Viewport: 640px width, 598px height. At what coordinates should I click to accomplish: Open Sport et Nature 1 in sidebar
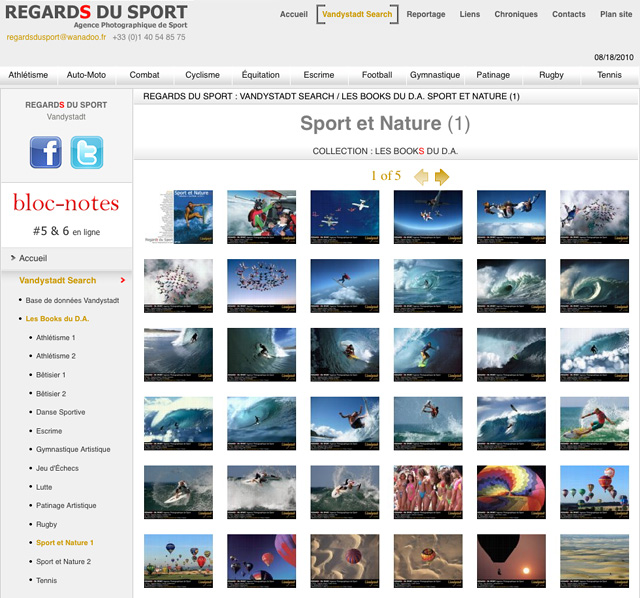(x=64, y=542)
